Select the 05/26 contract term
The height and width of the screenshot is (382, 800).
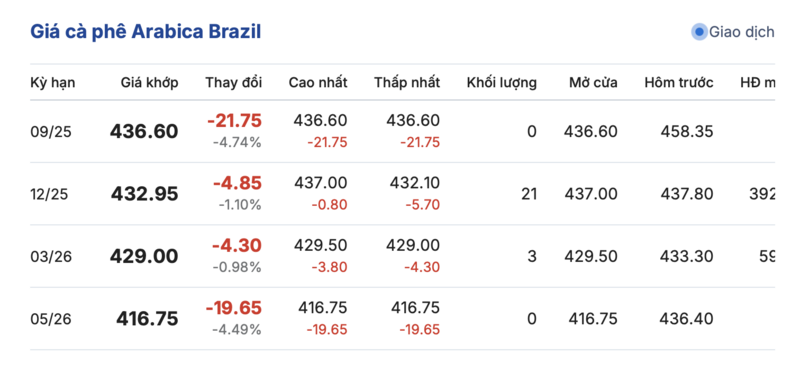coord(51,319)
